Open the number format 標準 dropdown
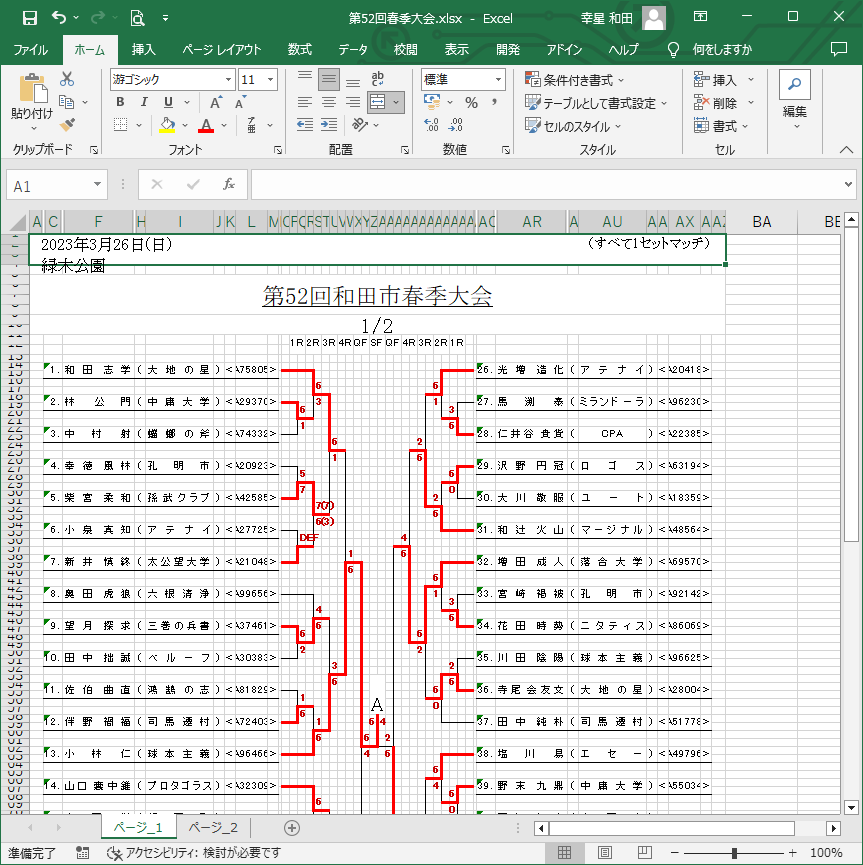 pos(498,79)
